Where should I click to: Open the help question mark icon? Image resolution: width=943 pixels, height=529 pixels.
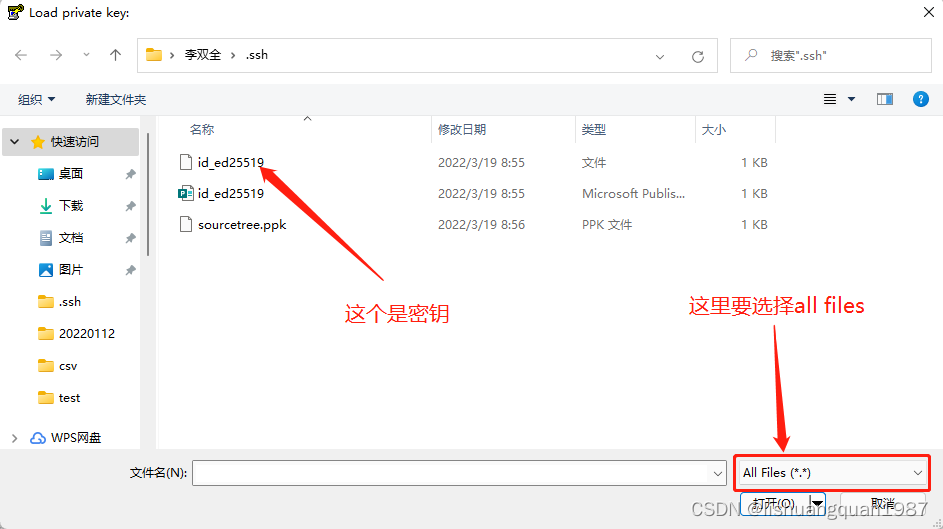[x=921, y=99]
